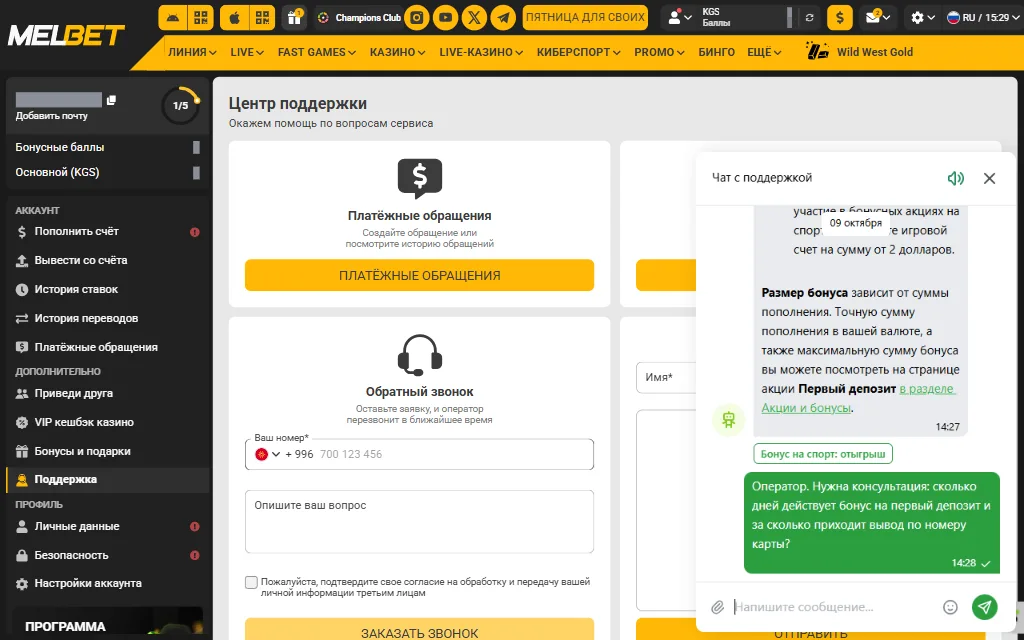Viewport: 1024px width, 640px height.
Task: Copy the account ID number
Action: [112, 100]
